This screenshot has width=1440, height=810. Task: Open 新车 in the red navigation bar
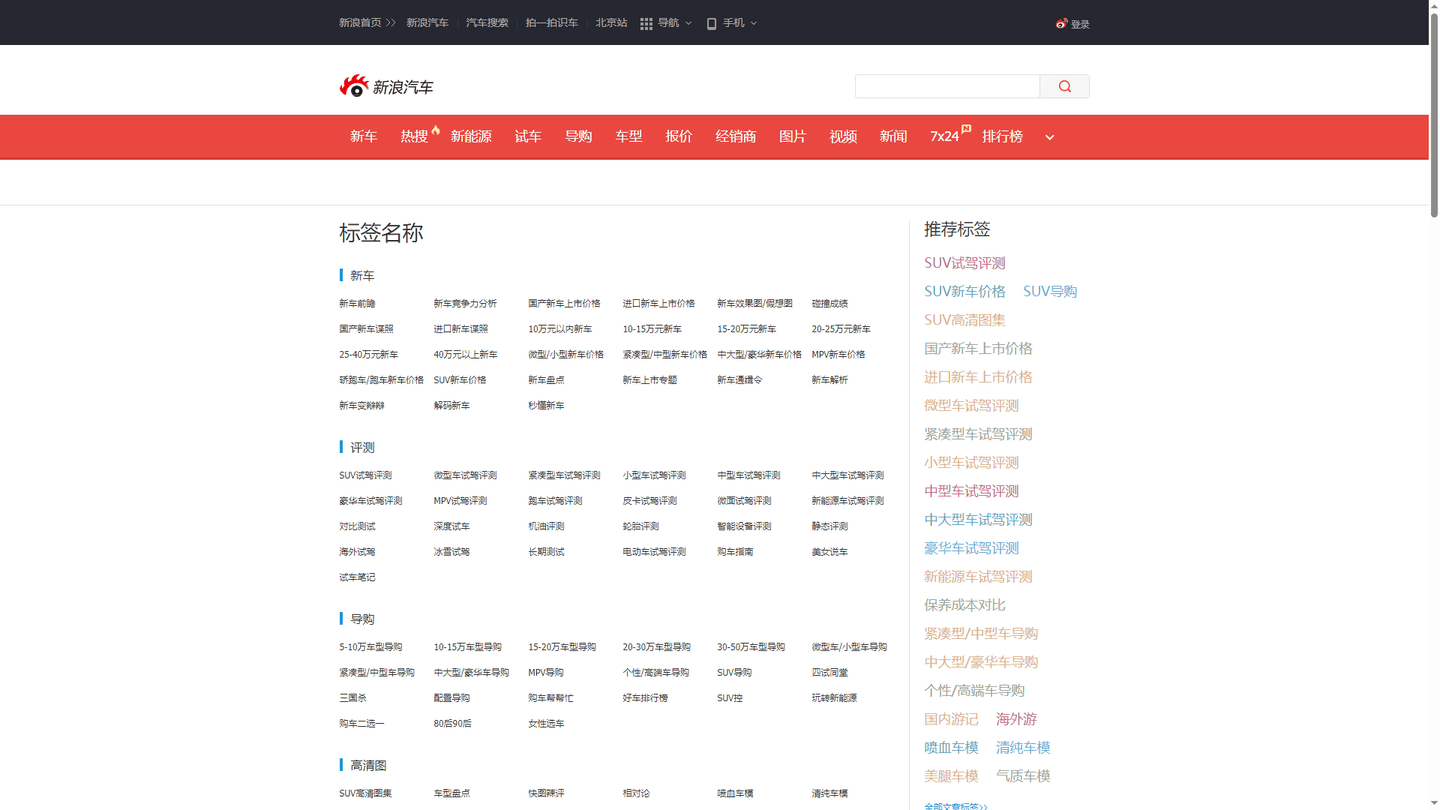(363, 136)
